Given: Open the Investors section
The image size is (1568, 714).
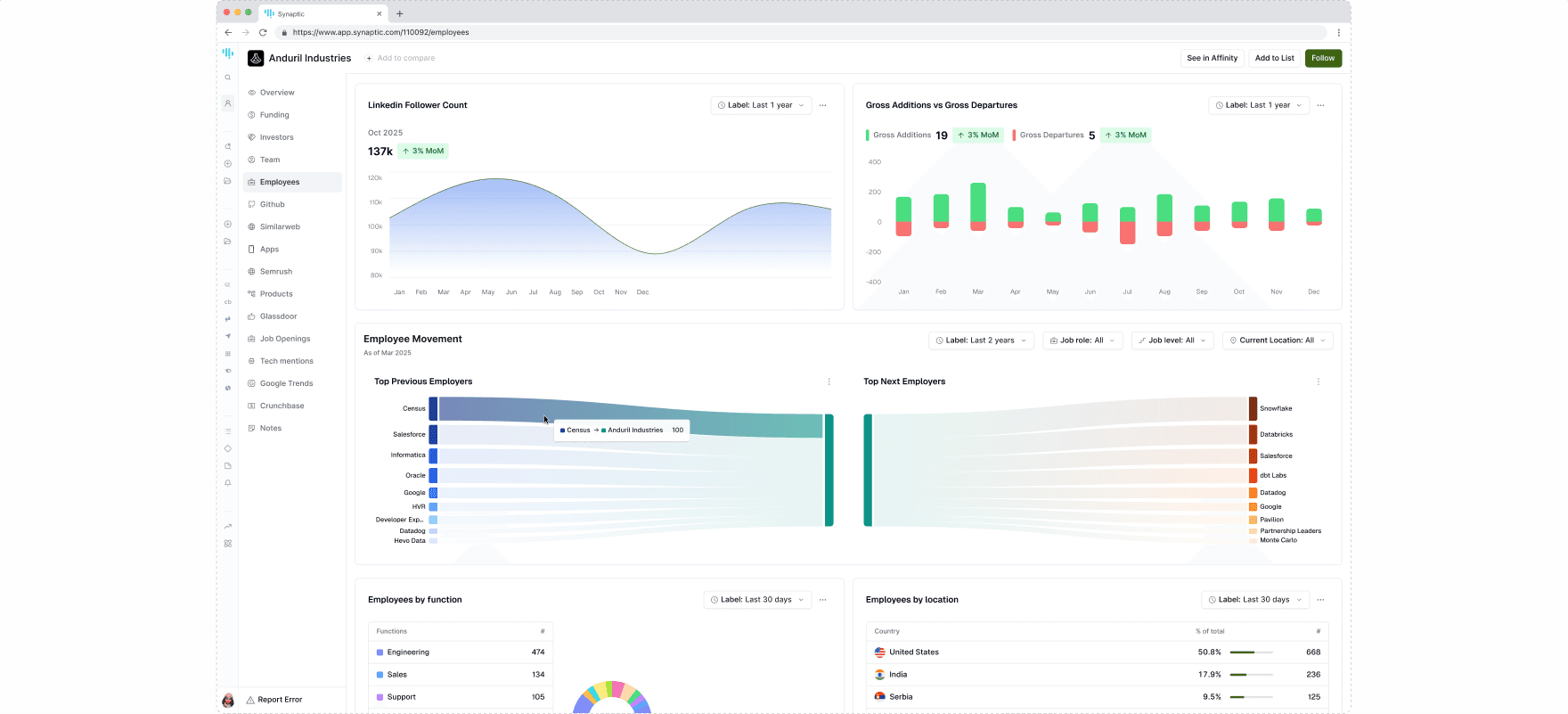Looking at the screenshot, I should pos(292,137).
